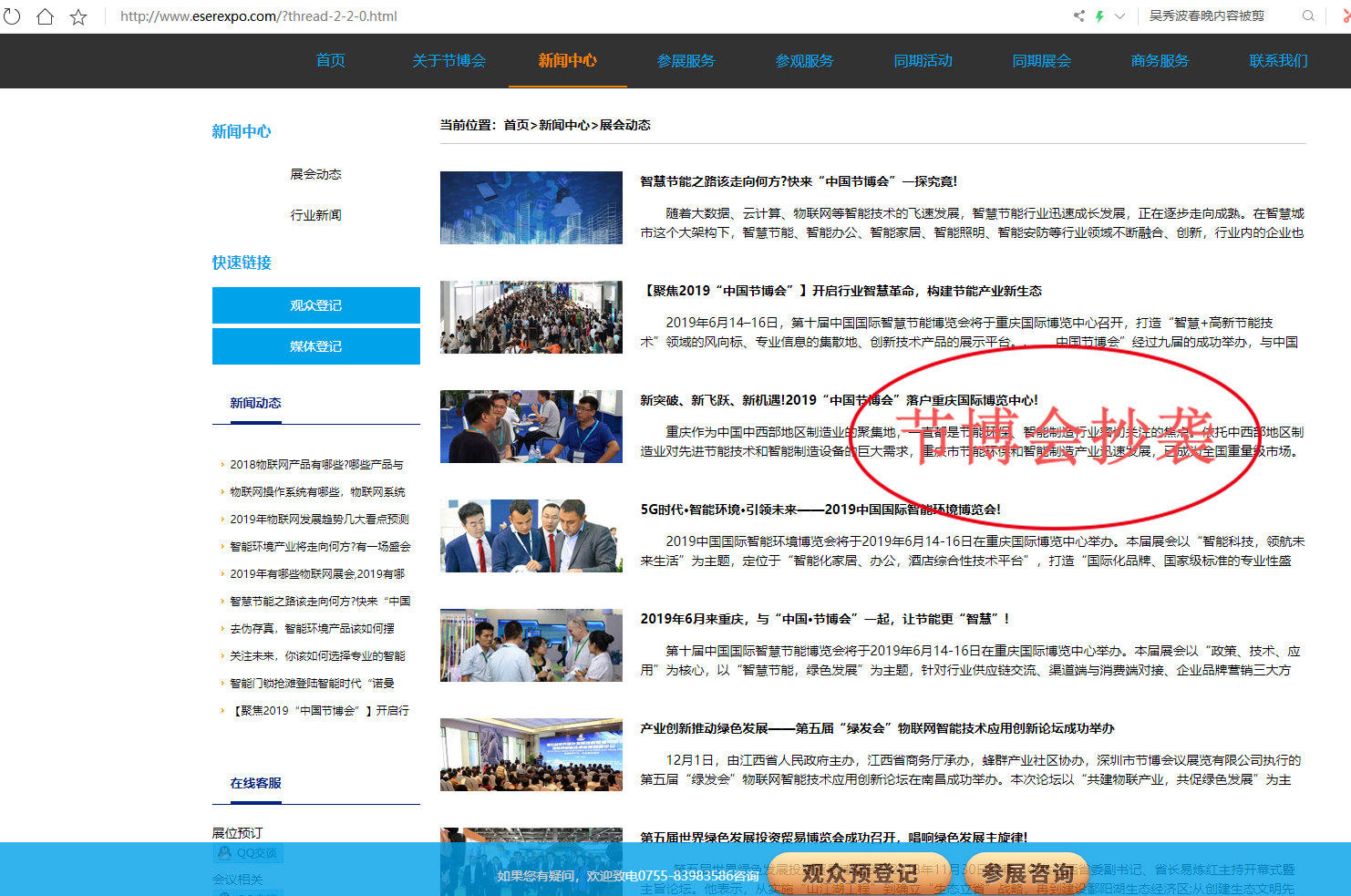Open the 首页 navigation menu item
The image size is (1351, 896).
tap(331, 61)
